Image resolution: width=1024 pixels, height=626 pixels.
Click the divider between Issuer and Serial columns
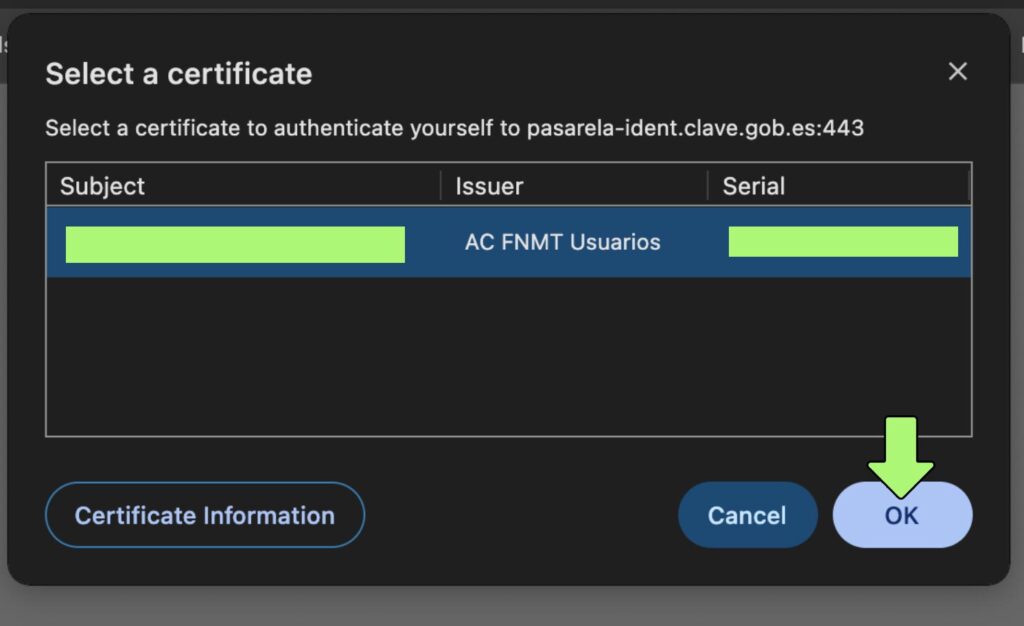pyautogui.click(x=708, y=186)
